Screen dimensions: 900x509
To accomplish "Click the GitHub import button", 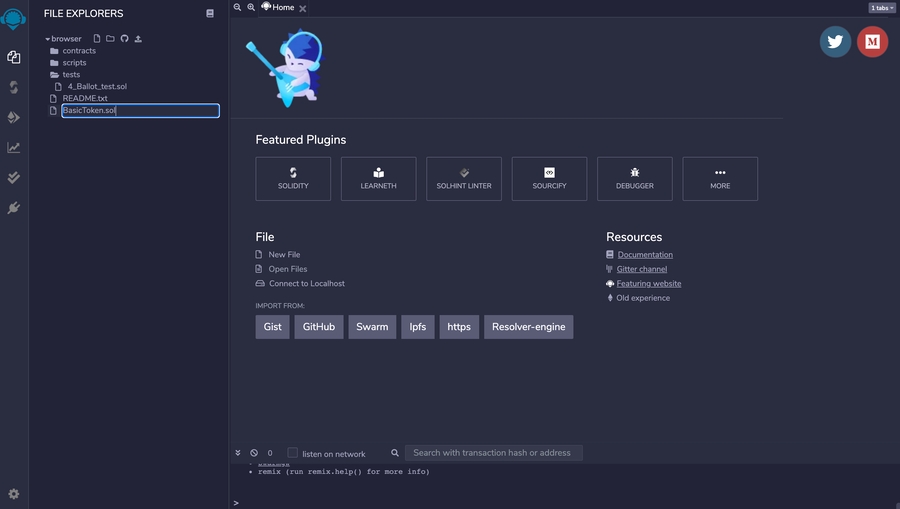I will (319, 327).
